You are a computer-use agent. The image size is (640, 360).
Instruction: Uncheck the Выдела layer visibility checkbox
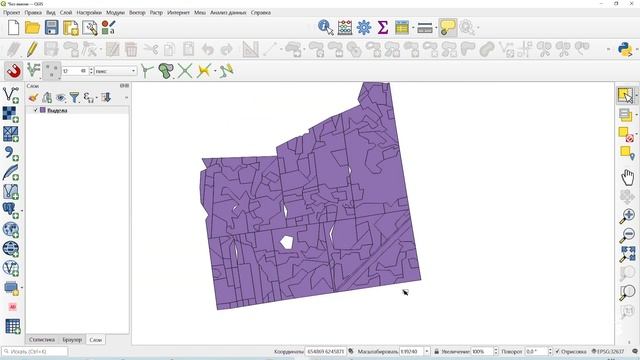(x=36, y=110)
